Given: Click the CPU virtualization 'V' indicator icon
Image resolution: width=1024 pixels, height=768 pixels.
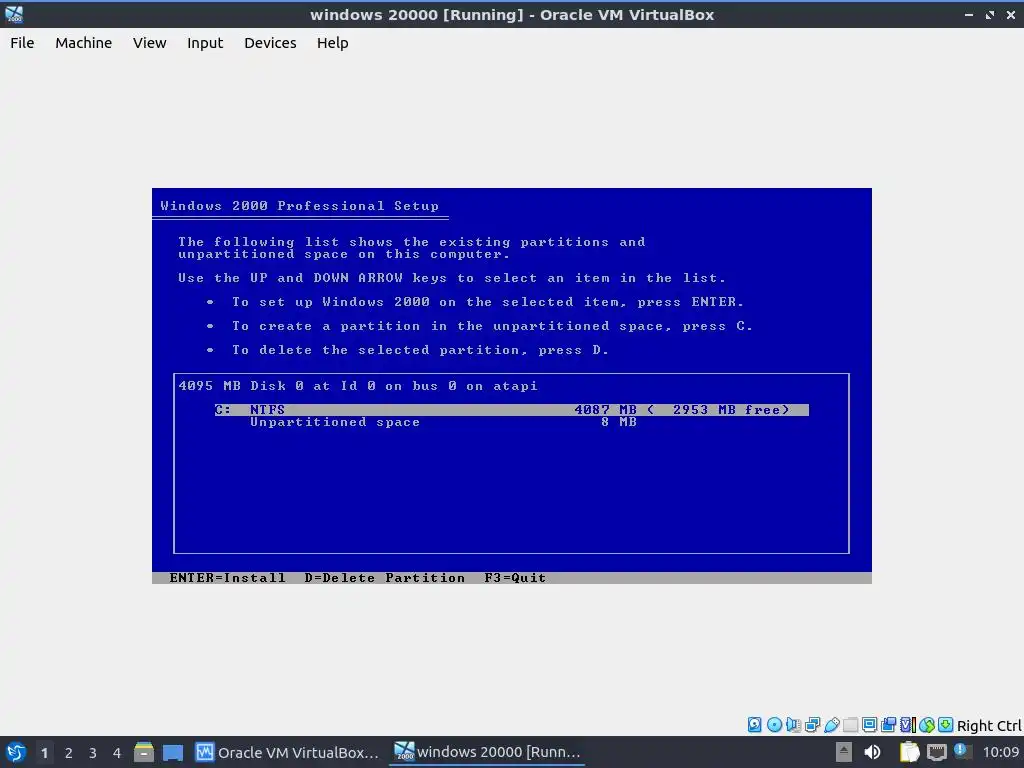Looking at the screenshot, I should click(908, 724).
